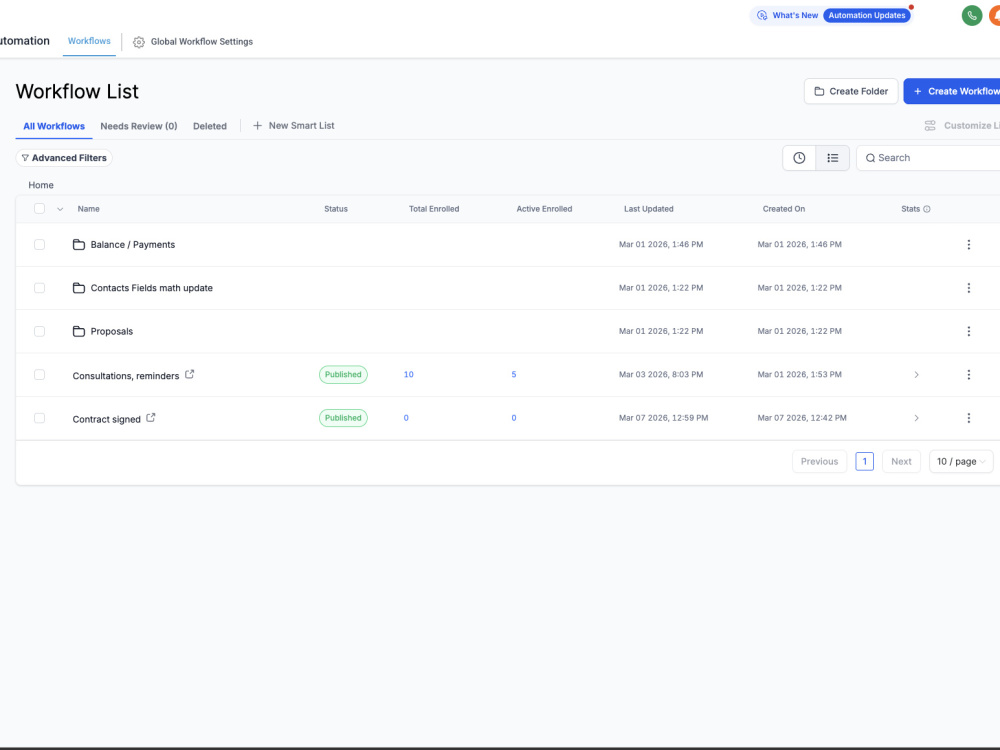Open total enrolled count 10

tap(408, 375)
